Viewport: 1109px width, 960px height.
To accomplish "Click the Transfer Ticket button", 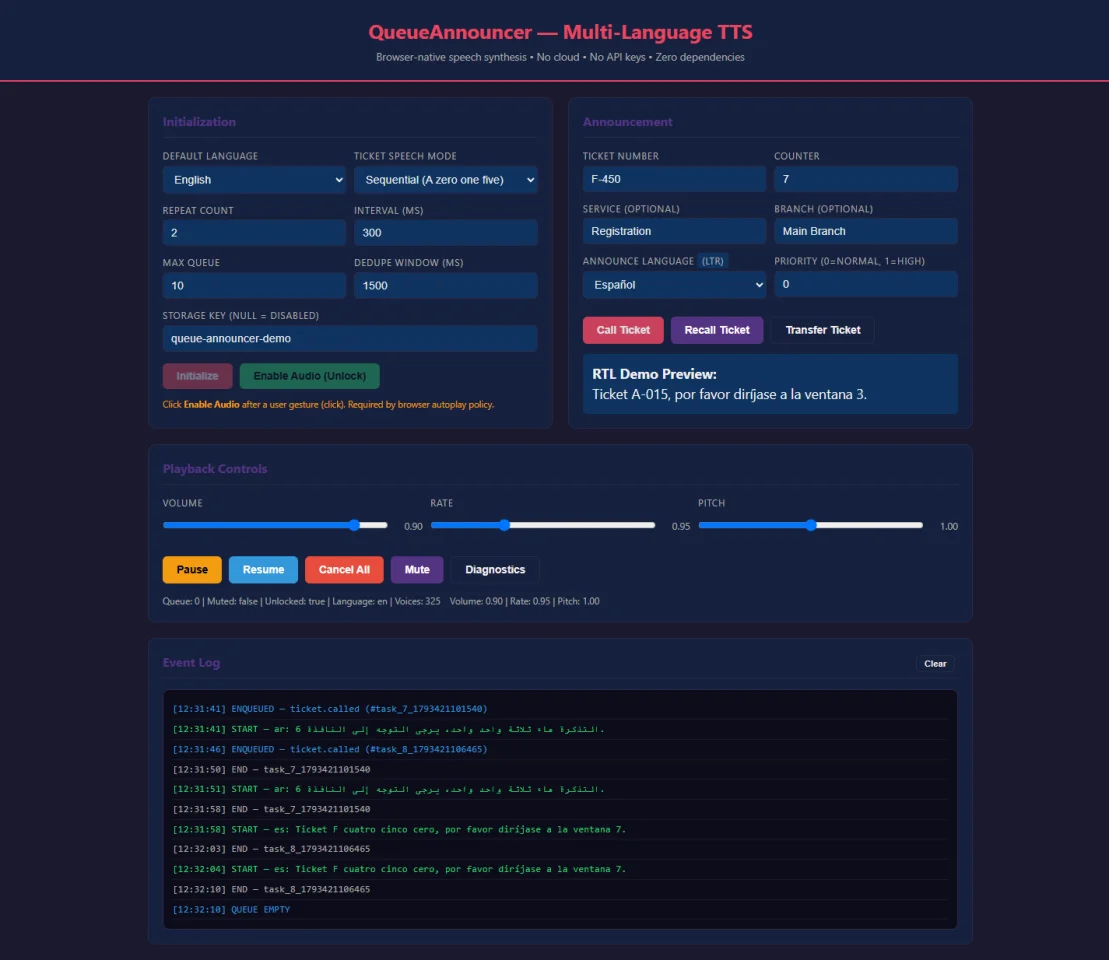I will (823, 330).
